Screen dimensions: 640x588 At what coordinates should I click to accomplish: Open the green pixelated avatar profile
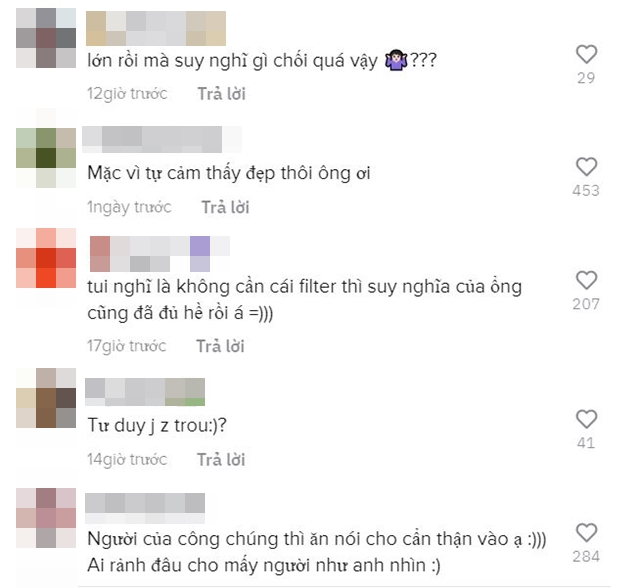pos(46,158)
